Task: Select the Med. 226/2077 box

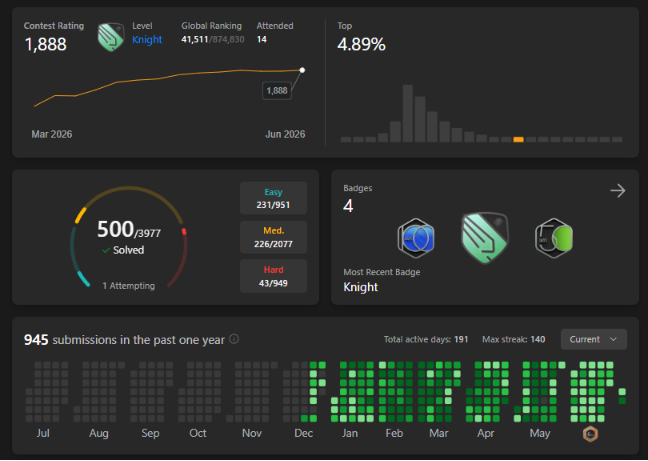Action: (x=273, y=237)
